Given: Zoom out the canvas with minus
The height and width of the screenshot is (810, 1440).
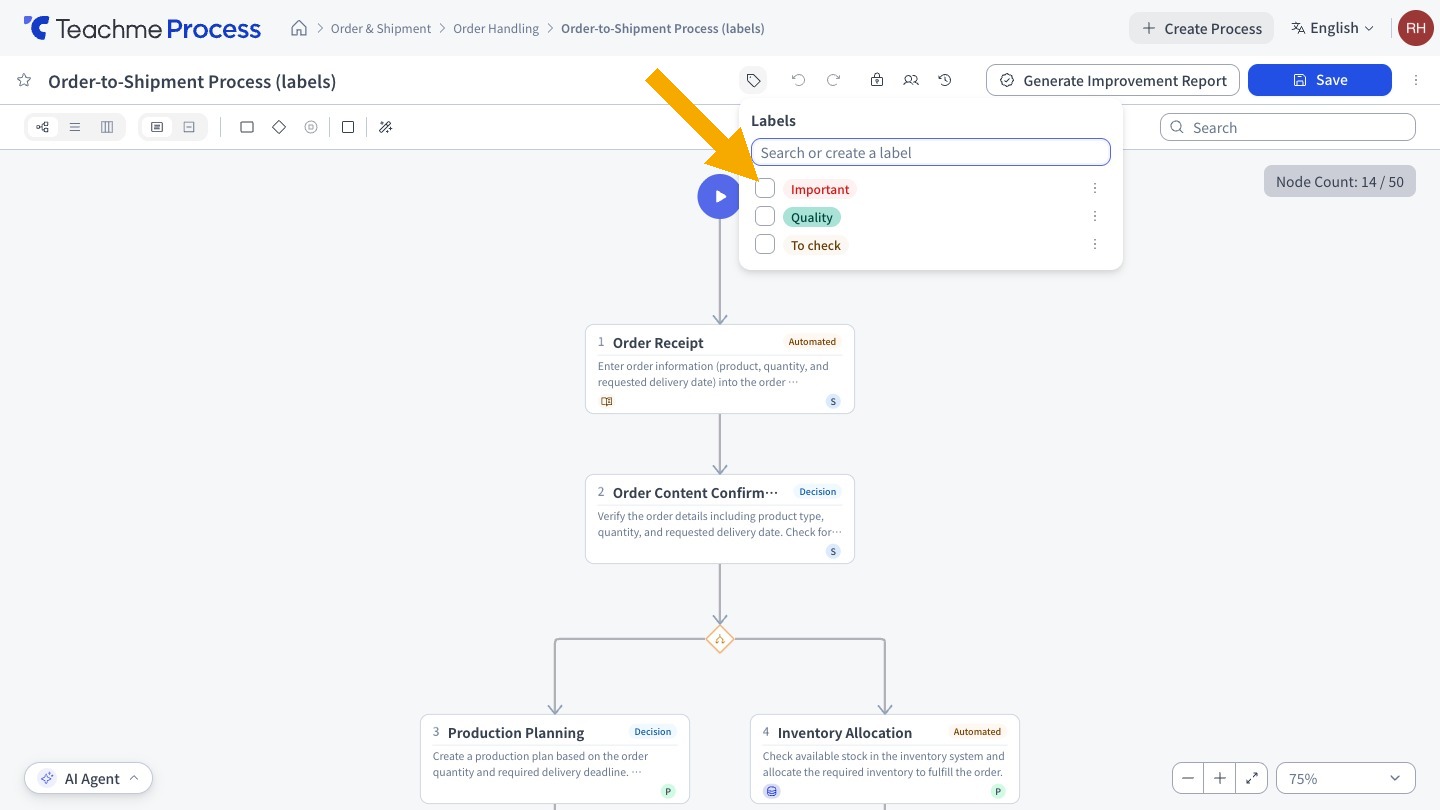Looking at the screenshot, I should 1188,778.
